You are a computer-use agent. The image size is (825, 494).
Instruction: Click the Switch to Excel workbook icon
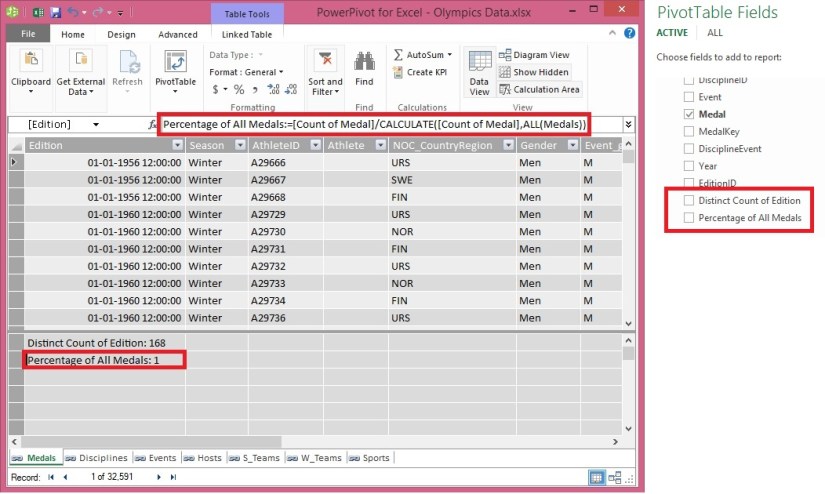coord(38,12)
